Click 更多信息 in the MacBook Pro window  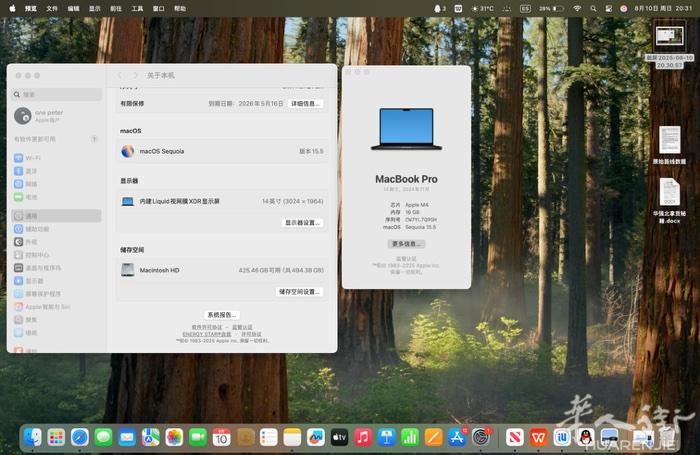point(406,244)
